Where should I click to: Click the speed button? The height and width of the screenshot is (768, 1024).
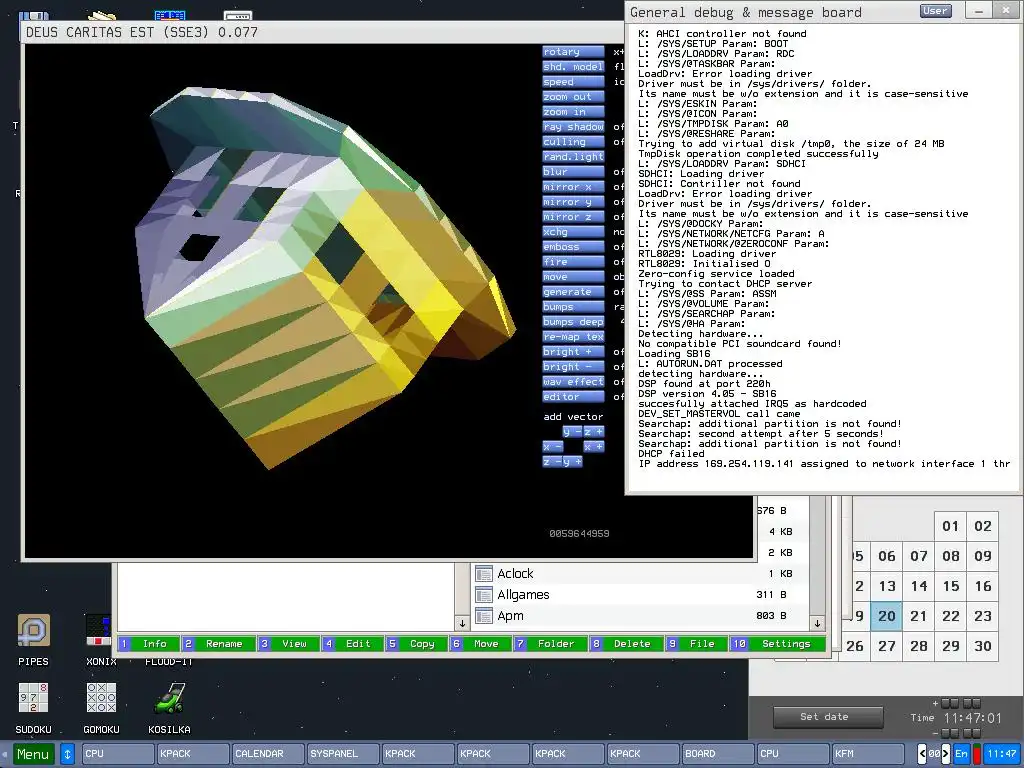tap(573, 82)
